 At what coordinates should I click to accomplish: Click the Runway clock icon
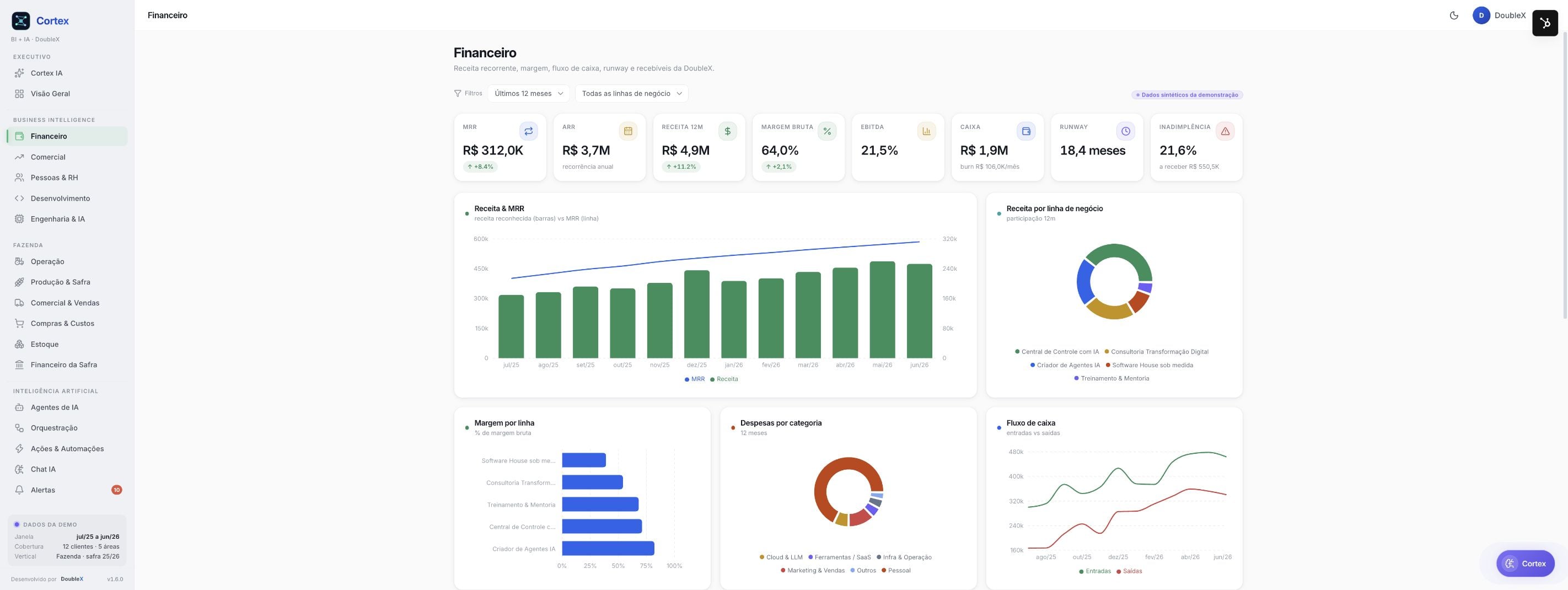pos(1125,131)
